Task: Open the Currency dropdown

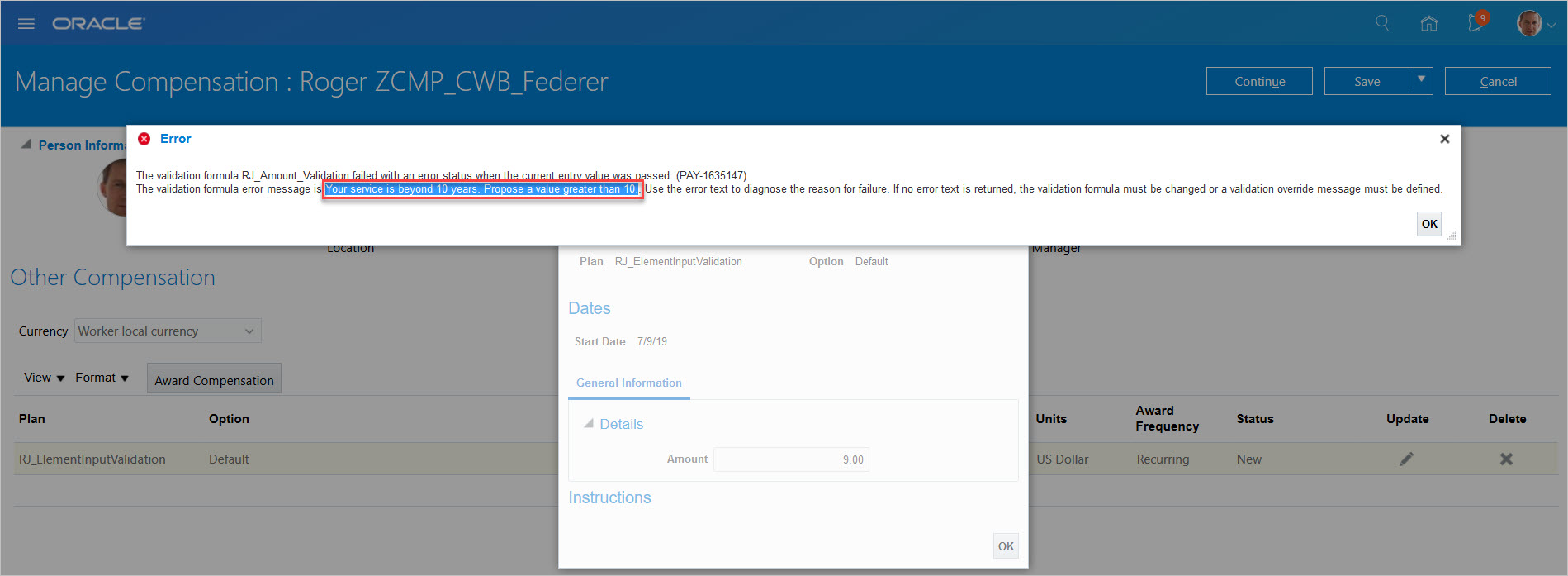Action: click(x=168, y=331)
